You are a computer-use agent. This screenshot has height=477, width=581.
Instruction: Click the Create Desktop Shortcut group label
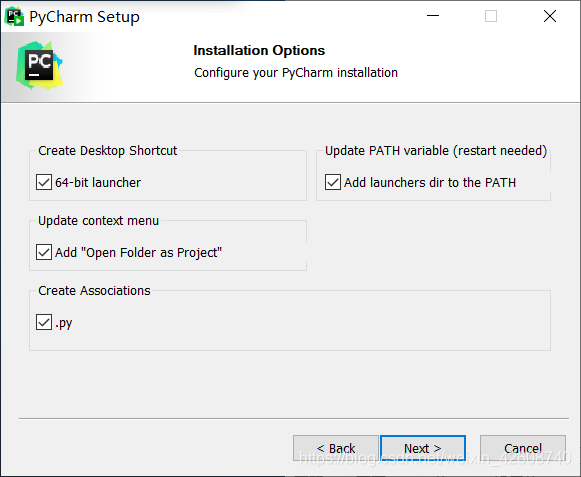tap(107, 151)
